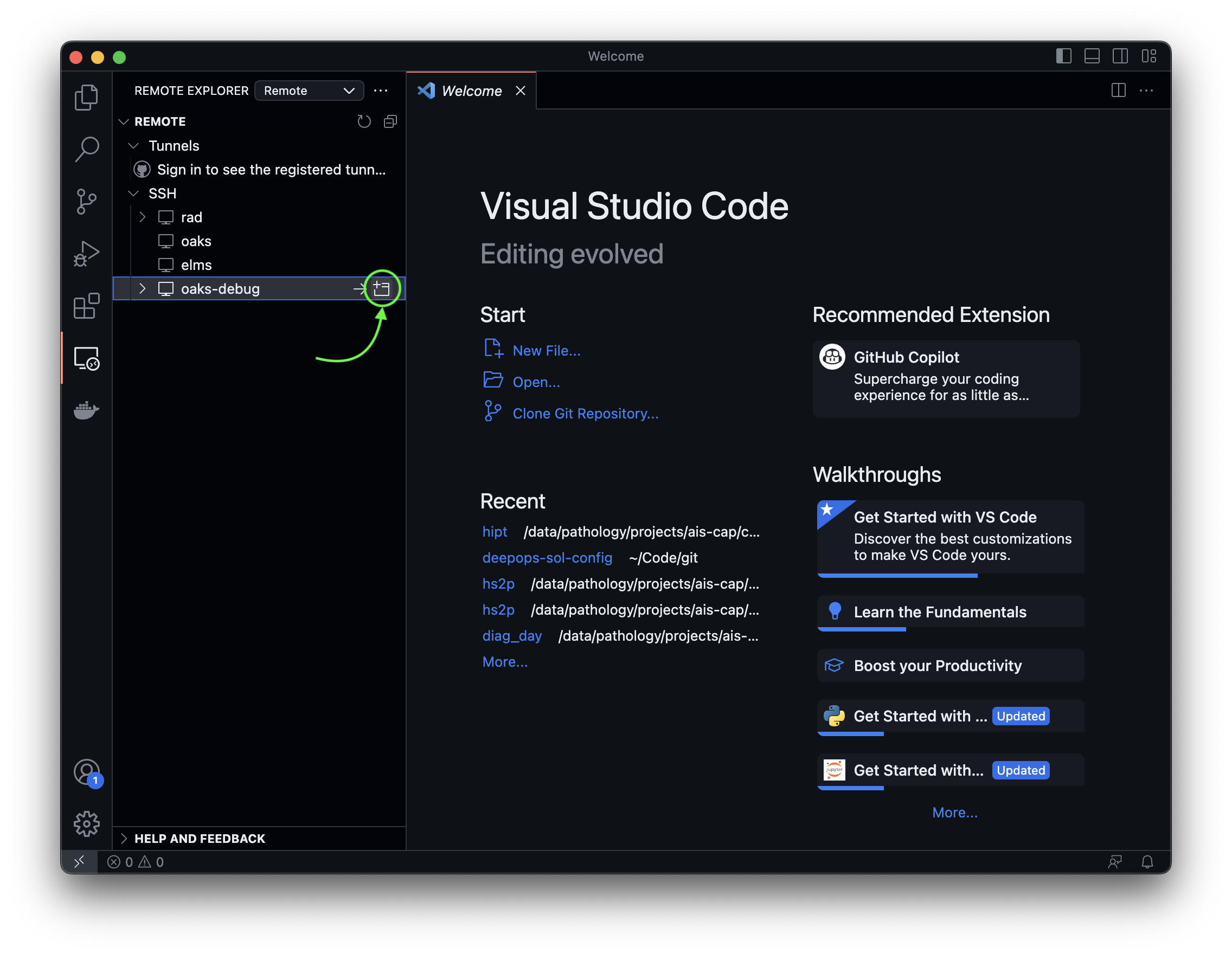Click the New File... link
Viewport: 1232px width, 954px height.
tap(546, 351)
